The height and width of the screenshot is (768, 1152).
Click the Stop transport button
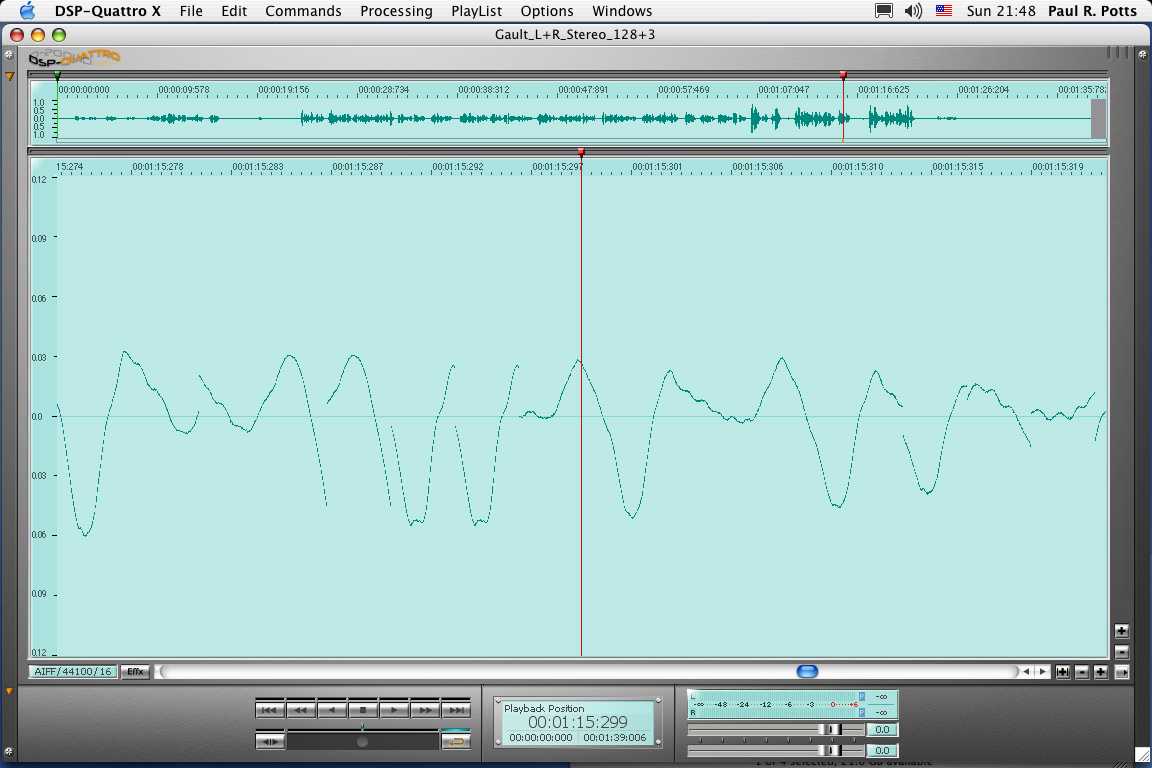point(364,710)
